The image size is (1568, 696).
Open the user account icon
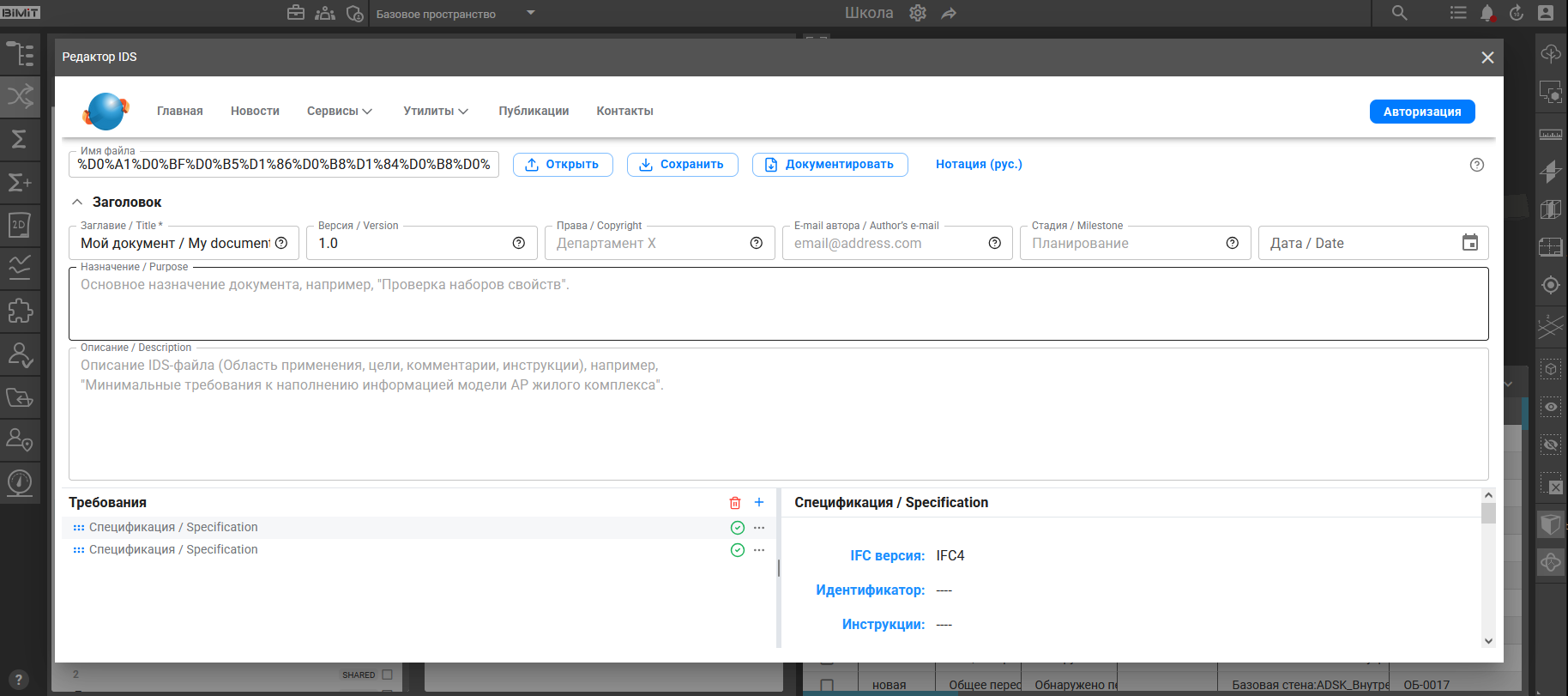point(1546,13)
